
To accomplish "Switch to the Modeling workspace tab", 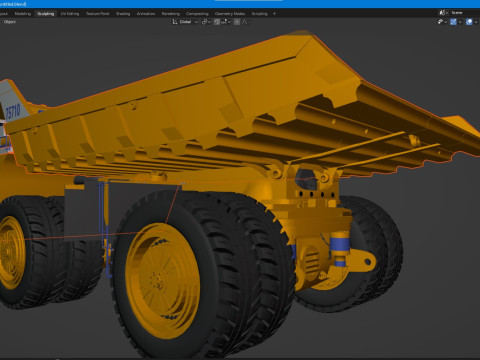I will (x=23, y=14).
